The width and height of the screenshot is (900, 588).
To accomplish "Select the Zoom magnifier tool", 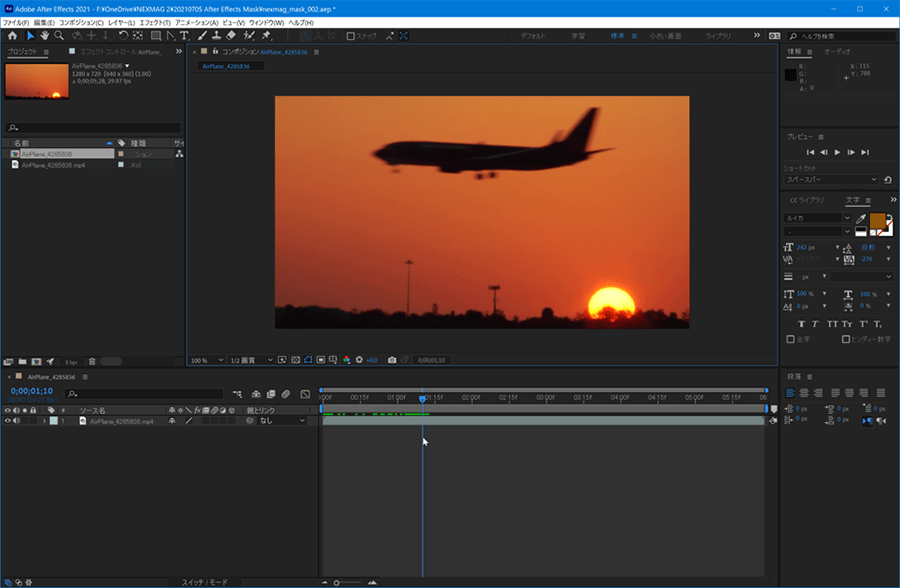I will tap(59, 36).
